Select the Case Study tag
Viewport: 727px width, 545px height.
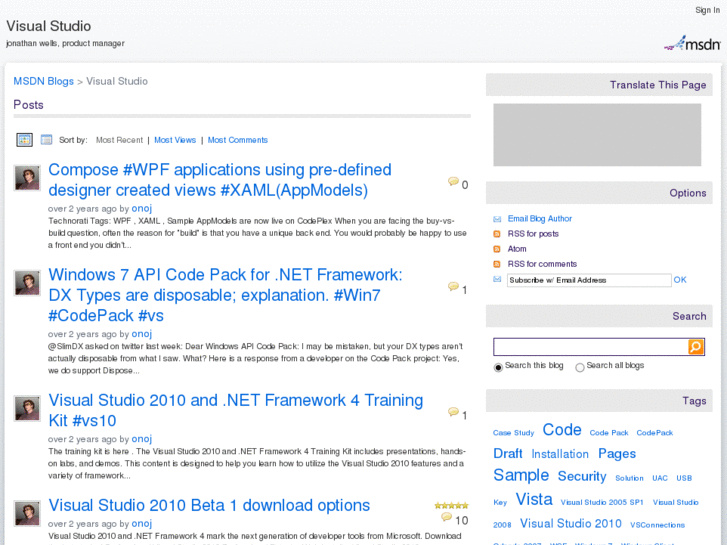pyautogui.click(x=513, y=433)
